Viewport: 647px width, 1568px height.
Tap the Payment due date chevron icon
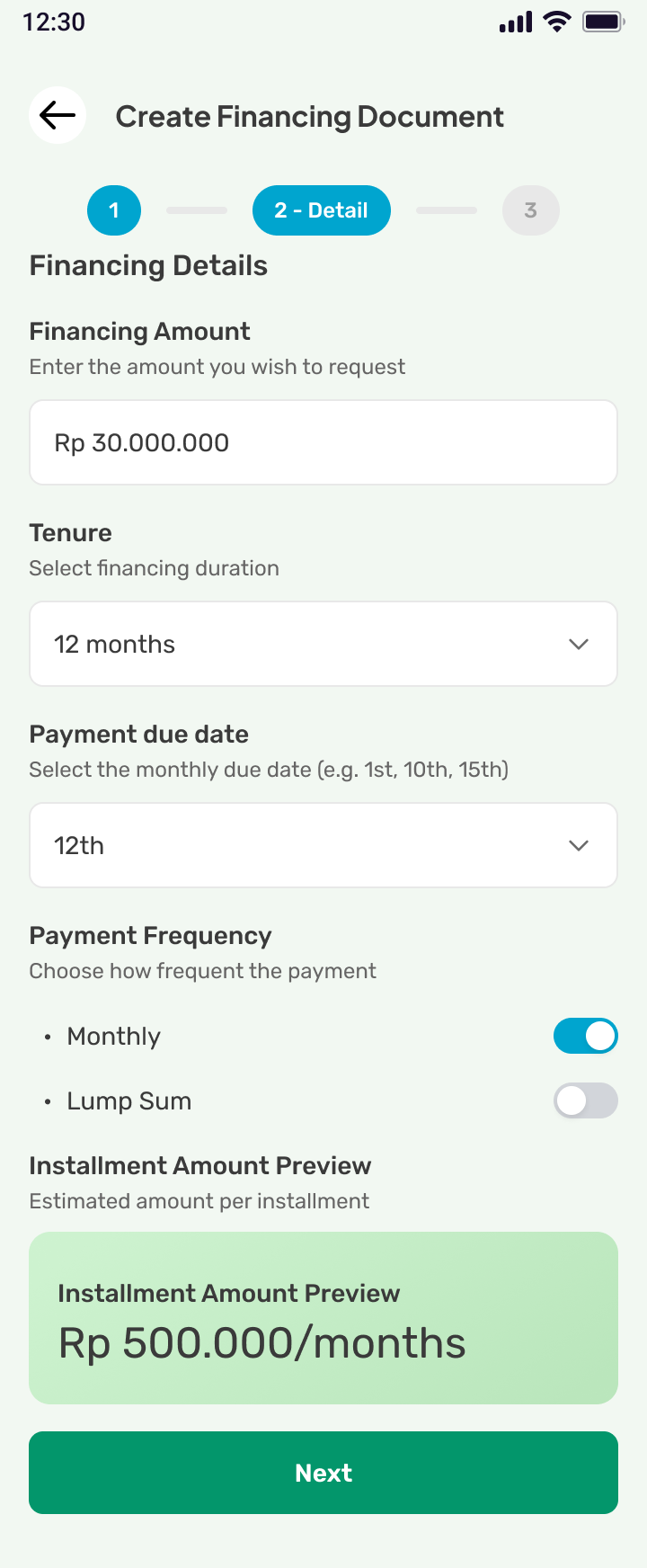point(579,845)
